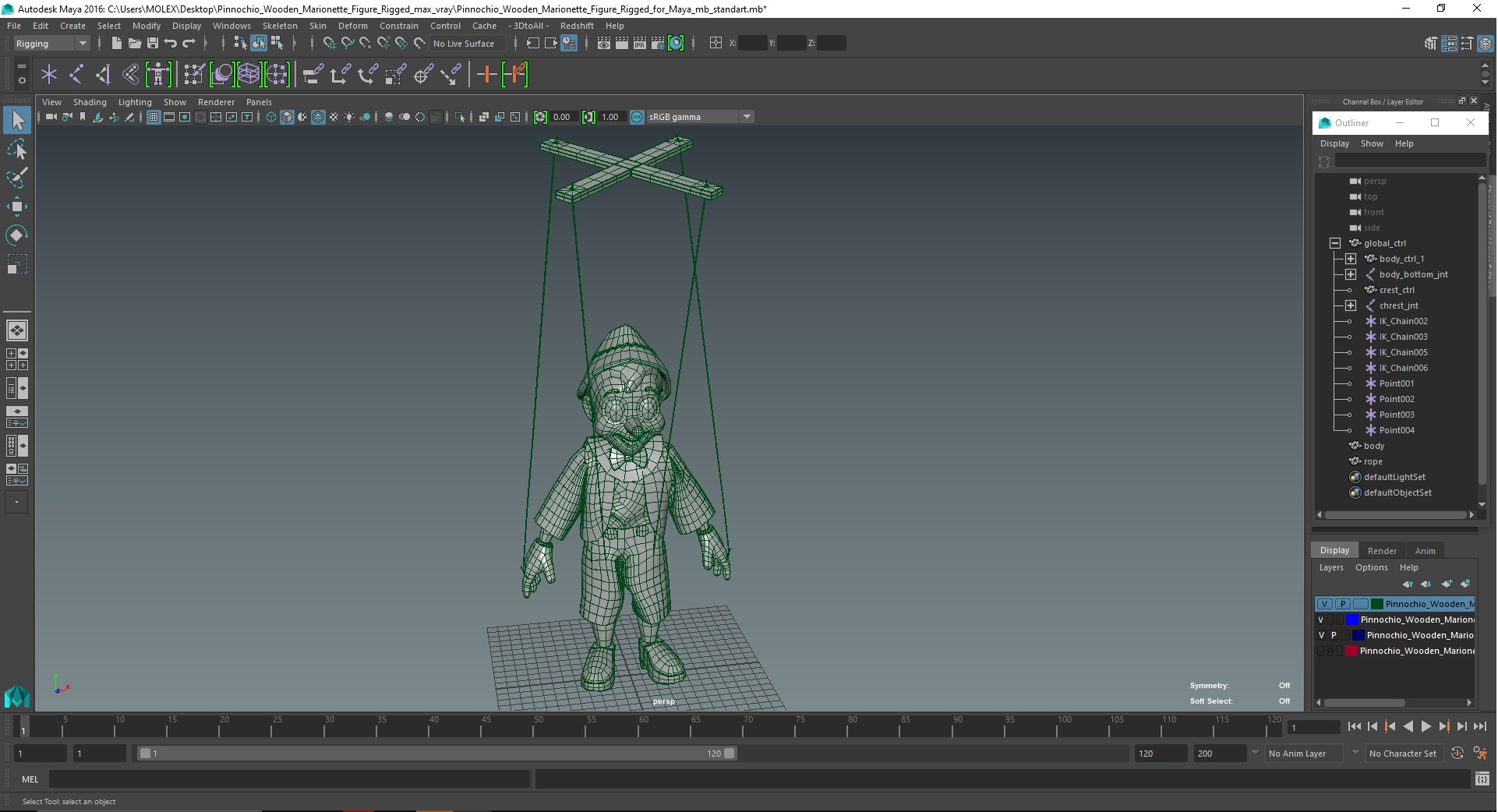1498x812 pixels.
Task: Go to end of playback range
Action: point(1479,726)
